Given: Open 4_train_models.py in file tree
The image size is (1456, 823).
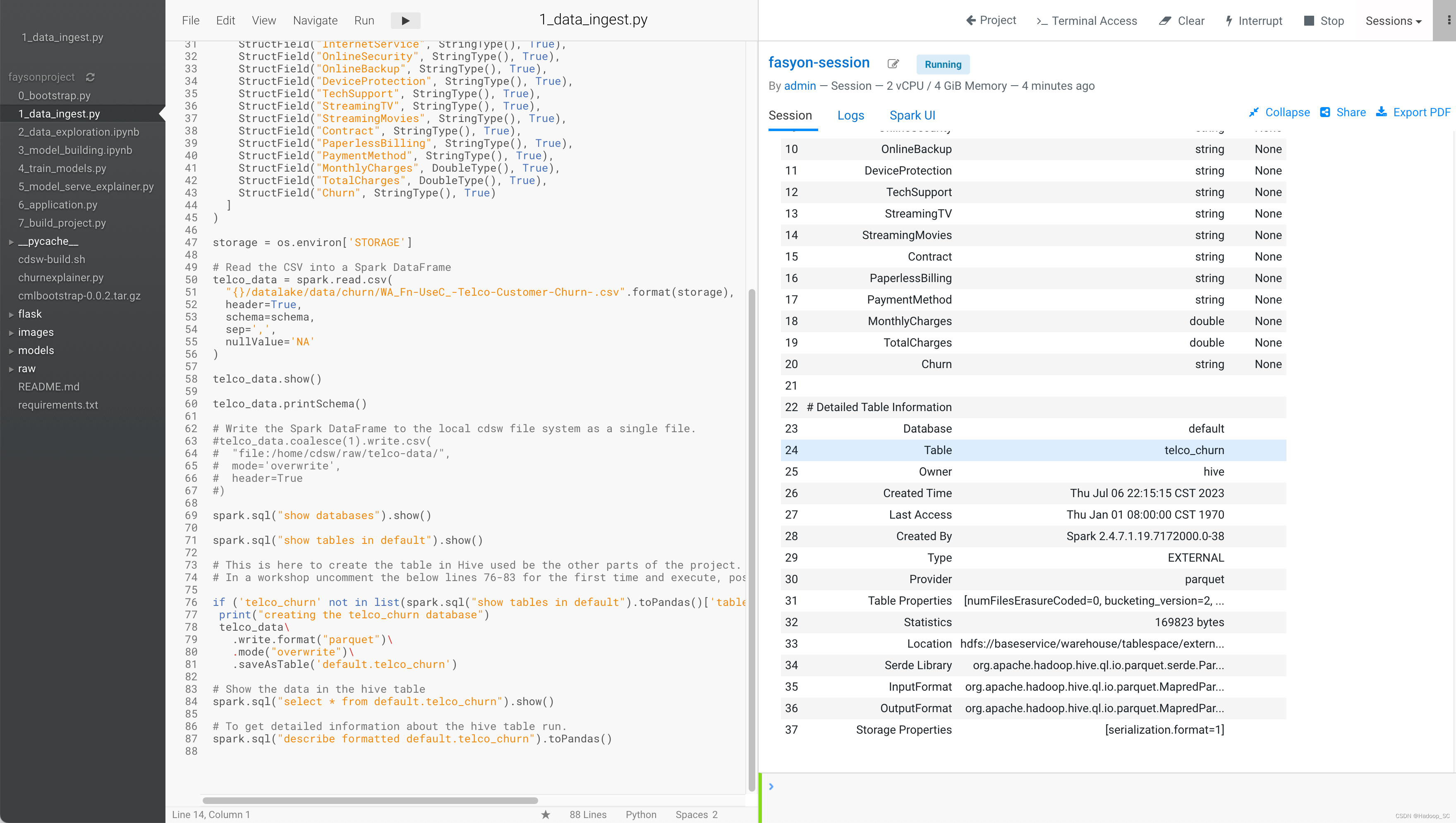Looking at the screenshot, I should (x=62, y=168).
